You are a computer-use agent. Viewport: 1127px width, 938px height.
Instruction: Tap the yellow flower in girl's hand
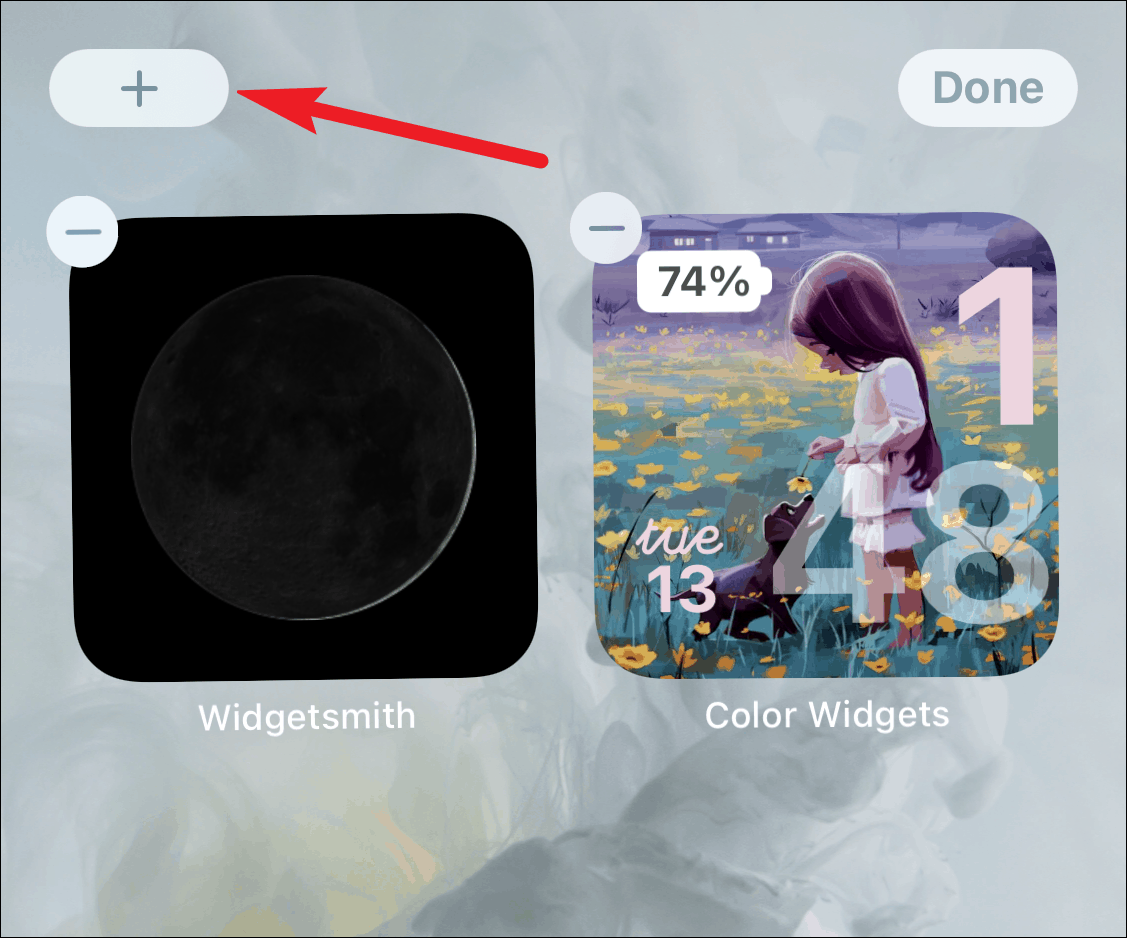[x=801, y=484]
